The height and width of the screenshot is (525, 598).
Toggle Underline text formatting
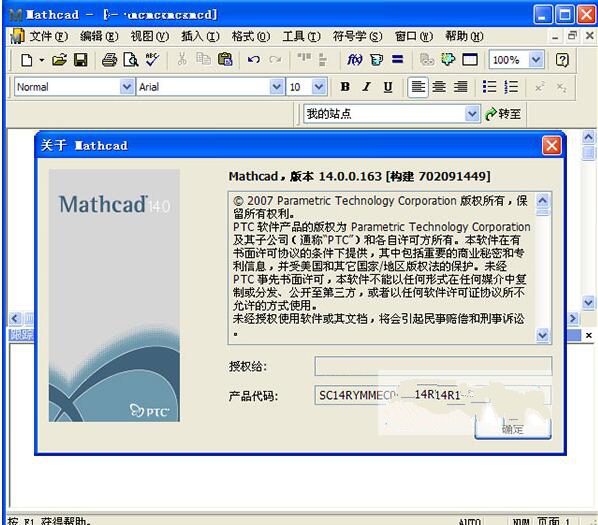tap(388, 87)
